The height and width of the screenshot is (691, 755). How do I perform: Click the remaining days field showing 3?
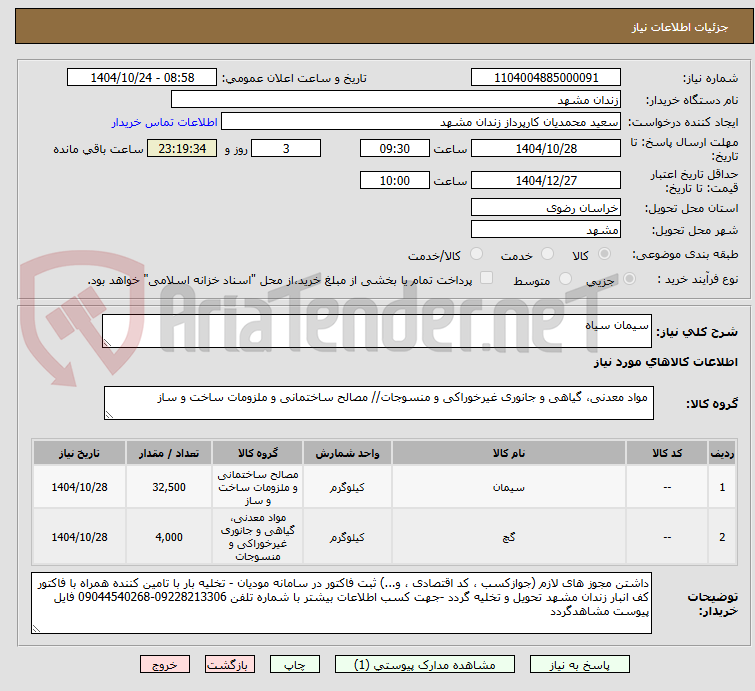(x=286, y=148)
